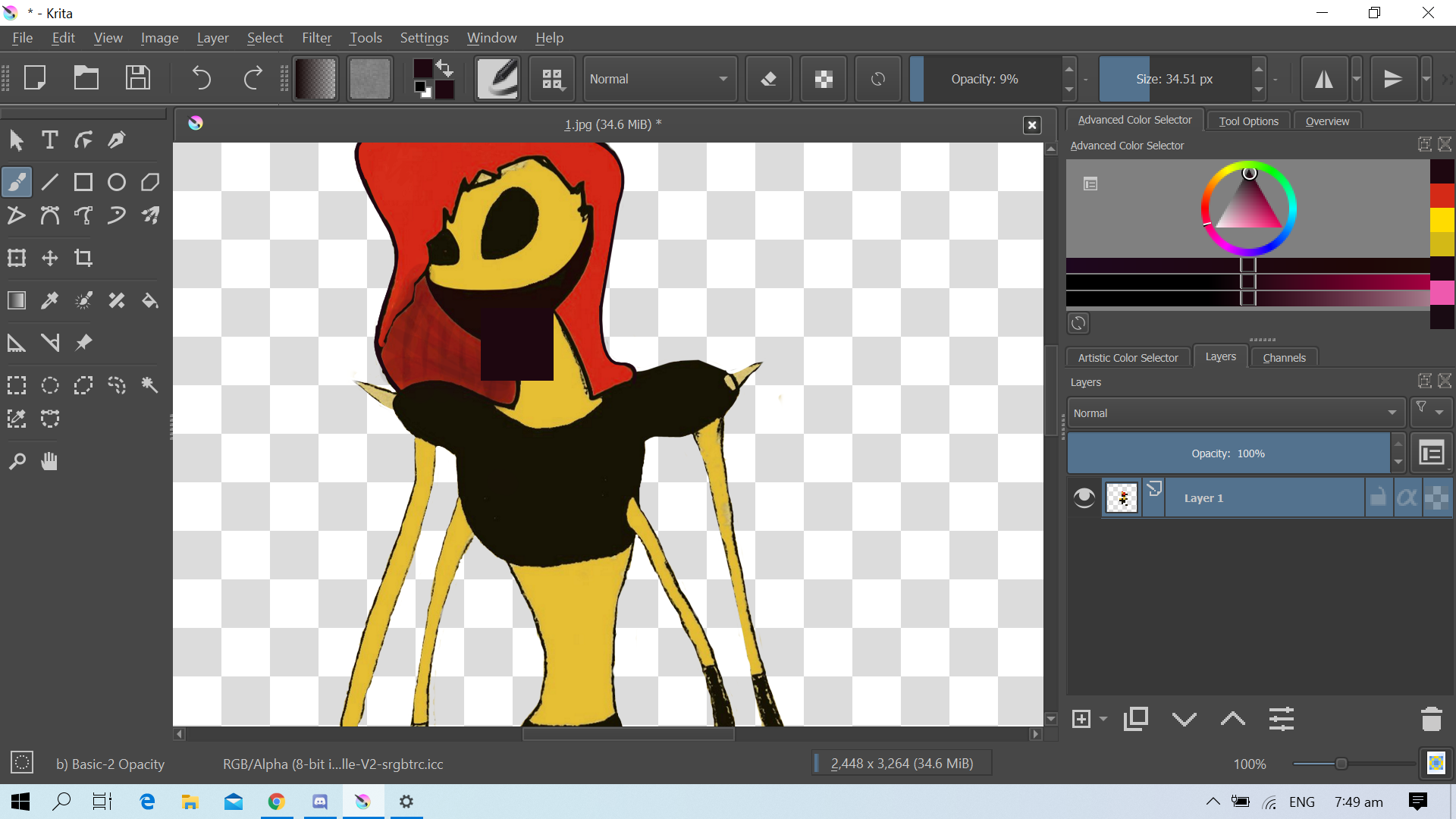Click the Redo arrow in toolbar
1456x819 pixels.
tap(253, 78)
